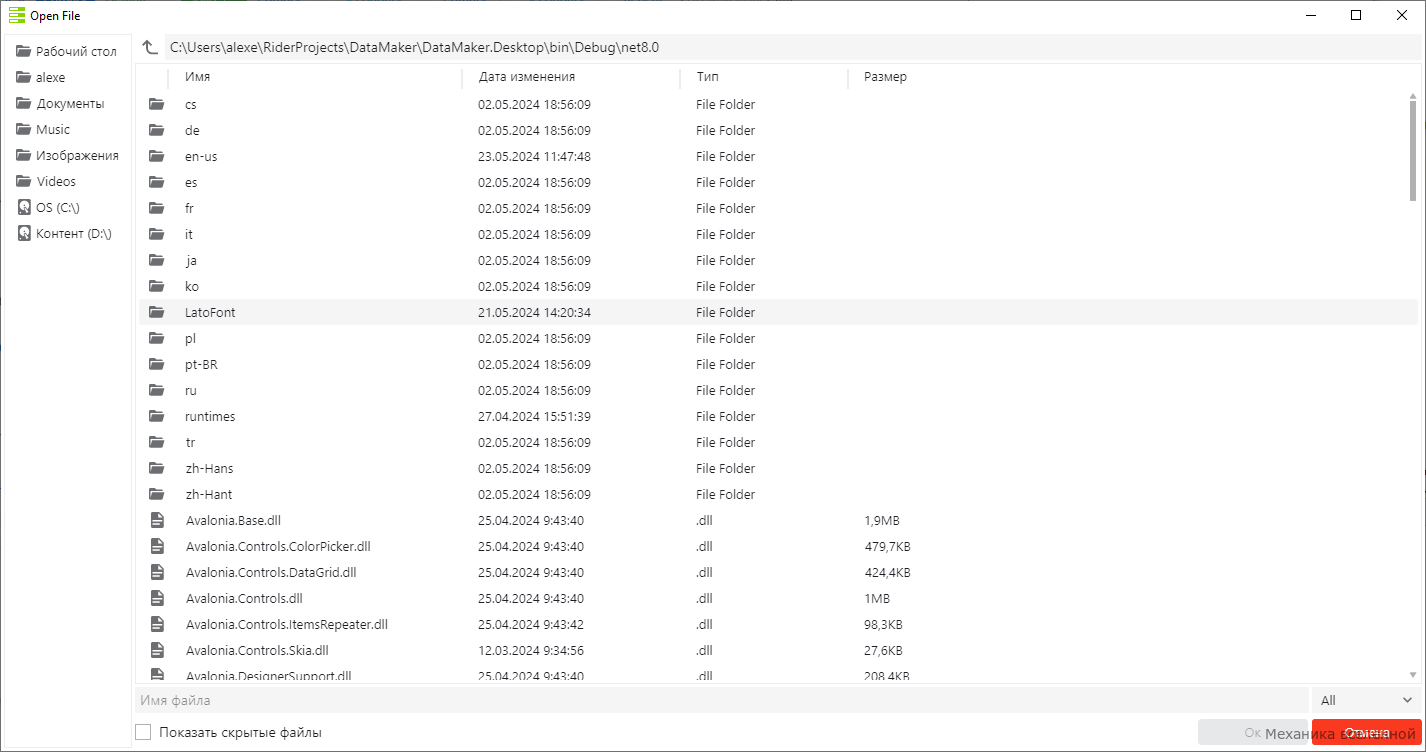Select the ru folder name

[x=190, y=390]
